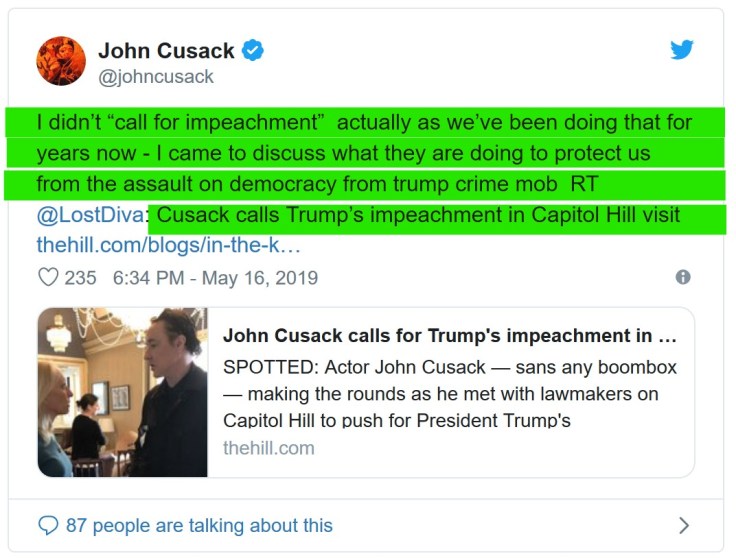
Task: Like the tweet with the heart icon
Action: pos(48,277)
